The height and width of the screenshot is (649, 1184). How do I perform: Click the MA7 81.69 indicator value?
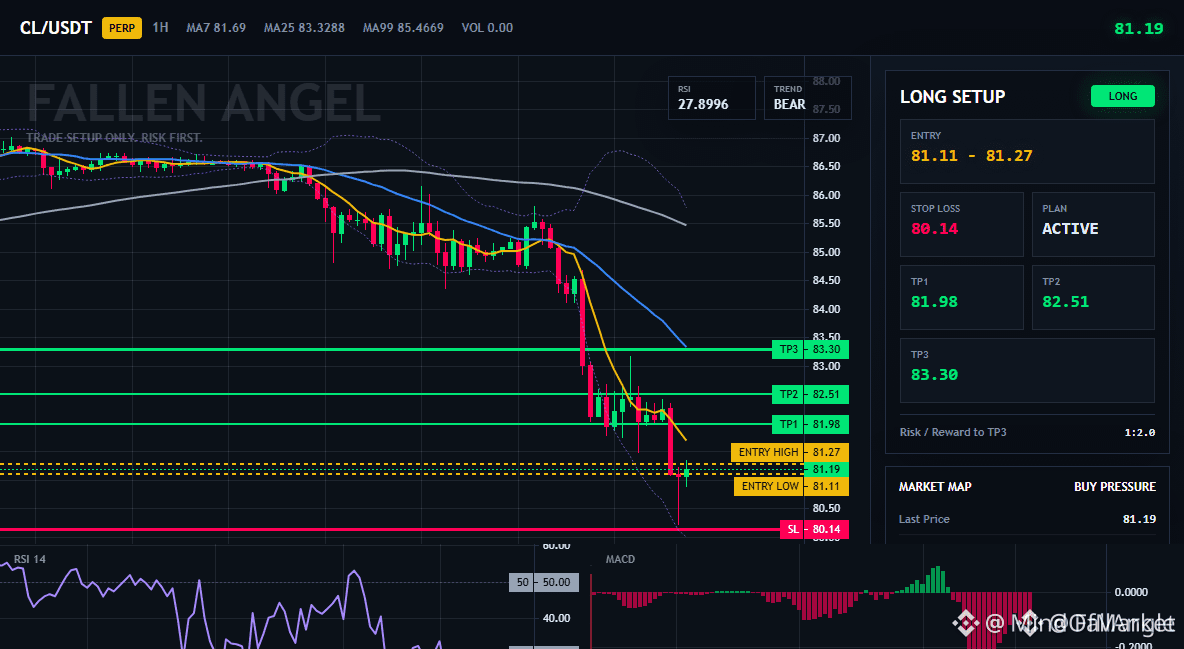coord(216,28)
